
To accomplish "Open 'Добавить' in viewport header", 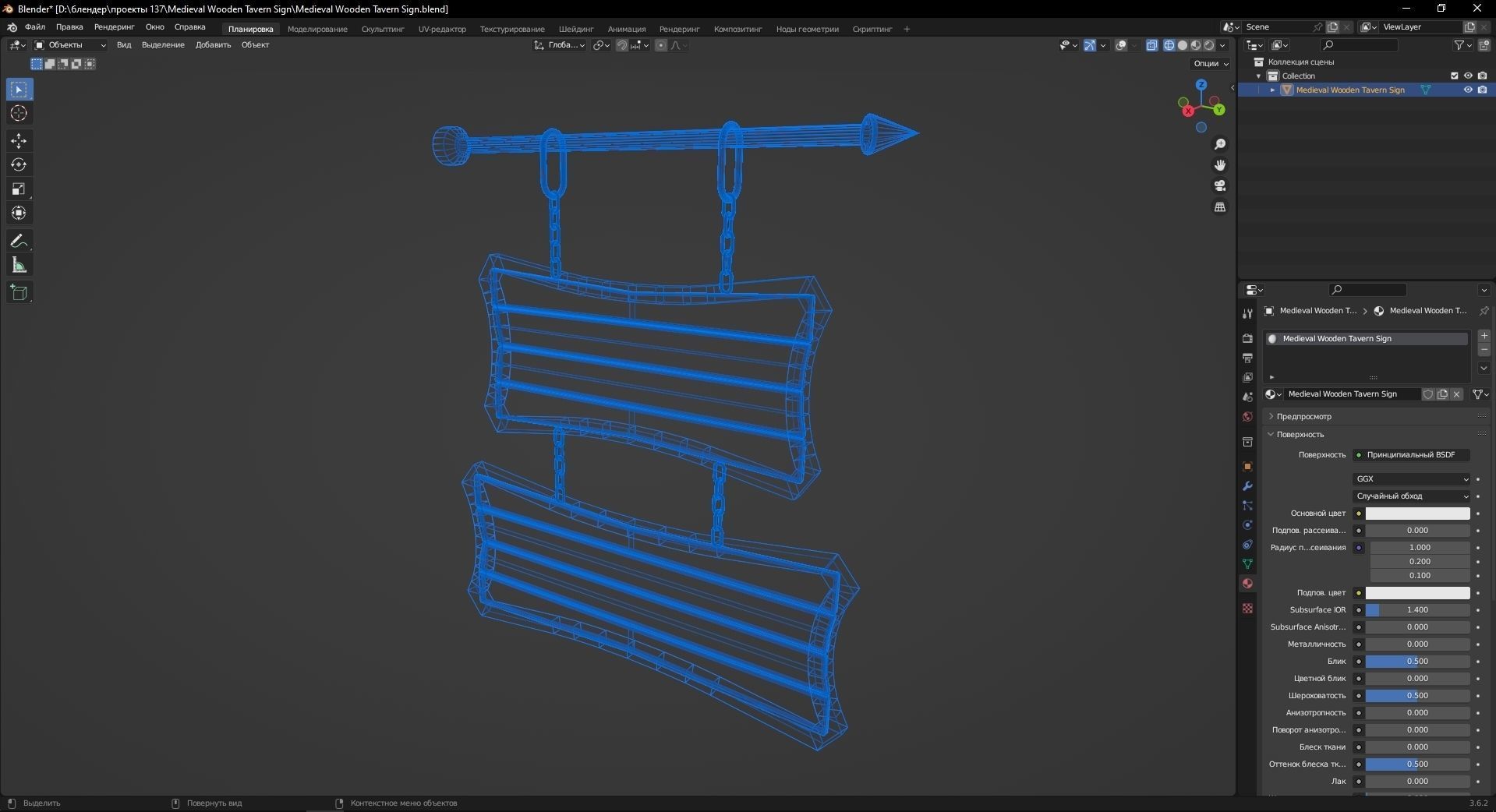I will pyautogui.click(x=213, y=45).
